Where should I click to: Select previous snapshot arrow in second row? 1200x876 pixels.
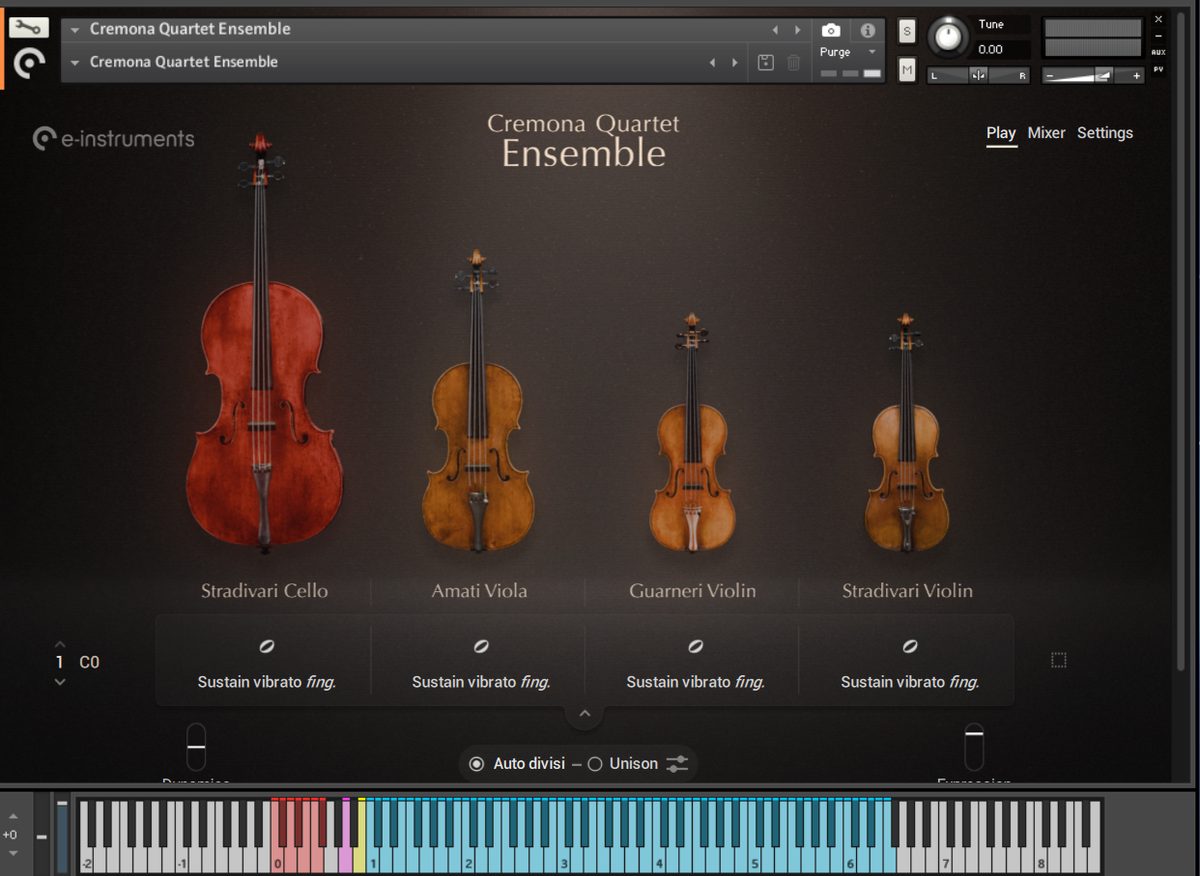tap(712, 62)
